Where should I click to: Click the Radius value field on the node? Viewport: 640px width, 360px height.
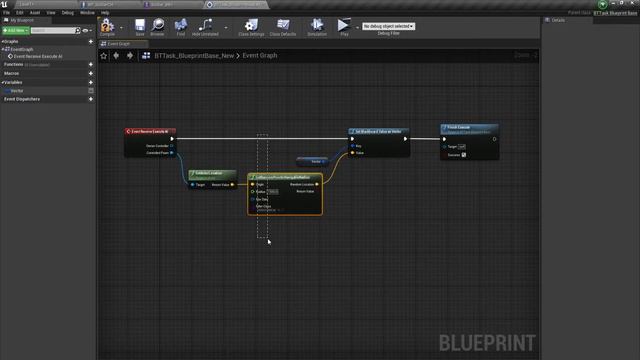[273, 191]
